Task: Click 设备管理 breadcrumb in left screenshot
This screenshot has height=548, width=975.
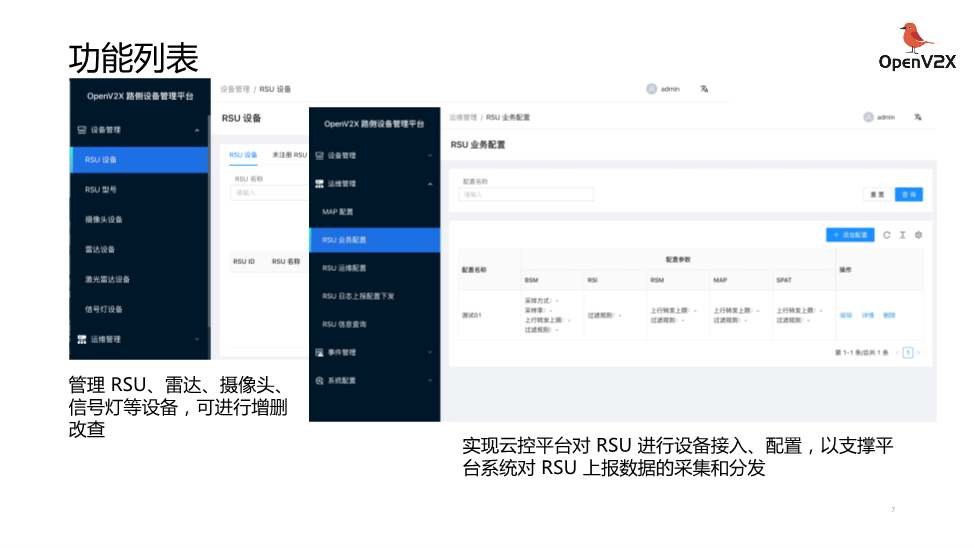Action: coord(235,89)
